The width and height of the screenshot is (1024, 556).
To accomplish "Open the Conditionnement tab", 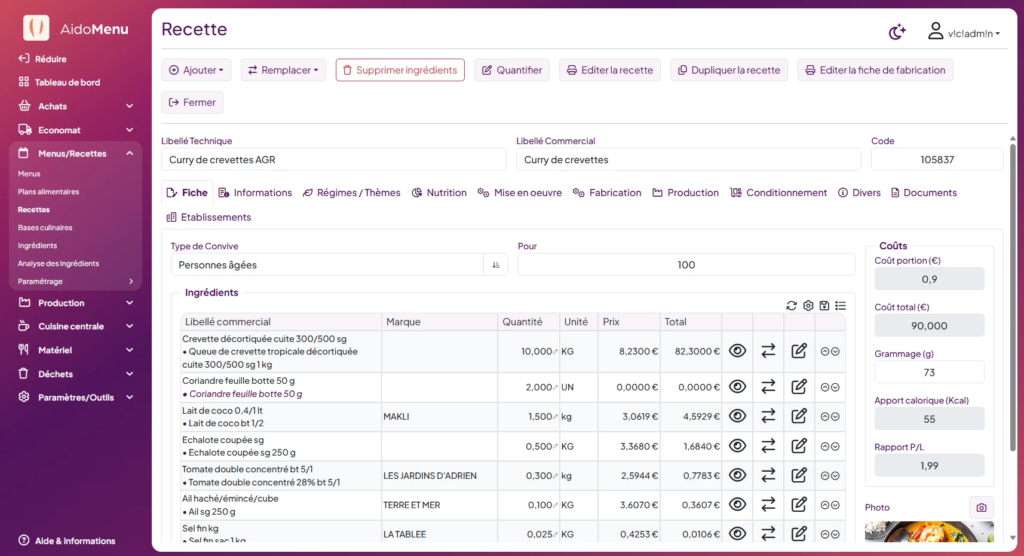I will [x=778, y=193].
